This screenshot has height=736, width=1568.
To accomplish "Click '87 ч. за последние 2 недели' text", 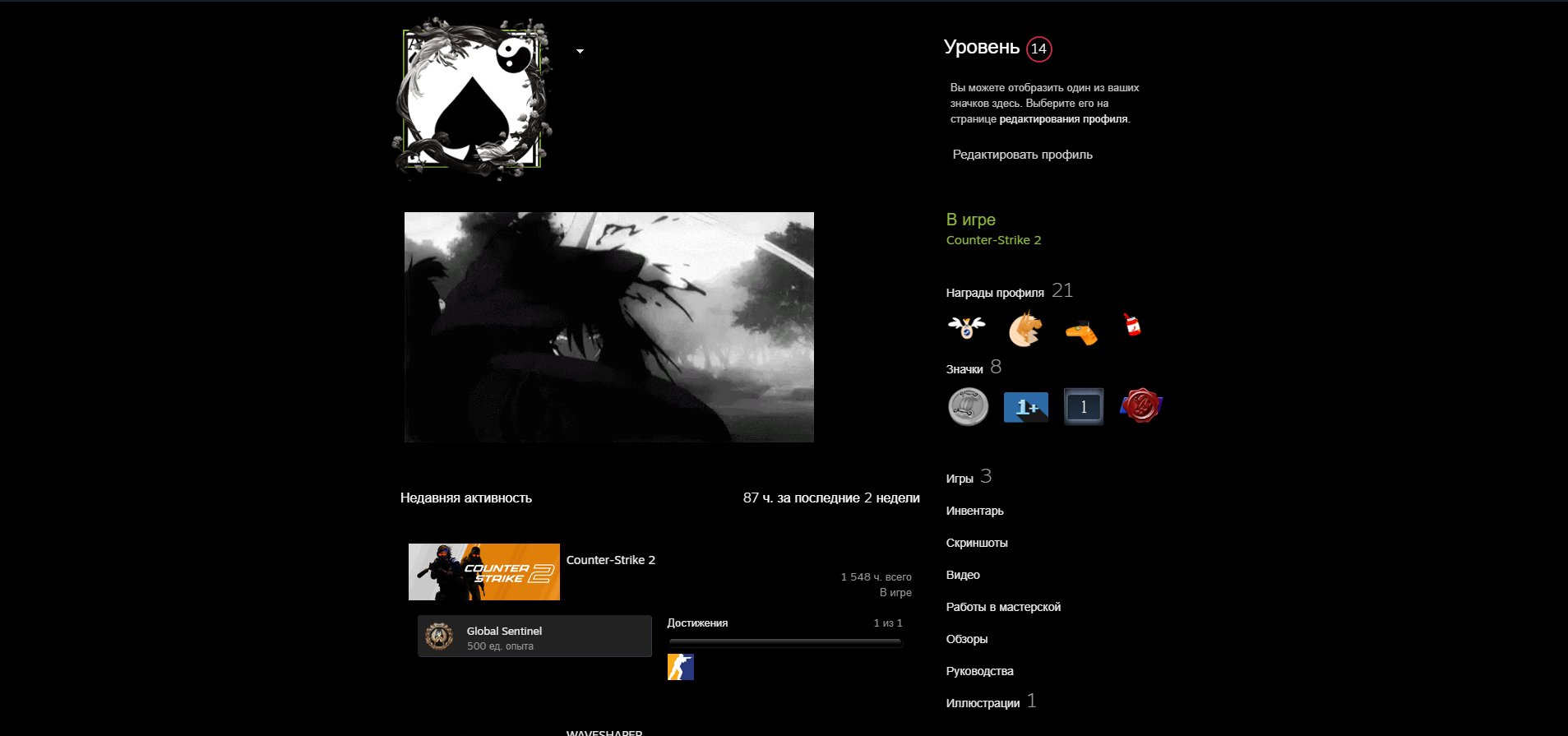I will tap(831, 498).
